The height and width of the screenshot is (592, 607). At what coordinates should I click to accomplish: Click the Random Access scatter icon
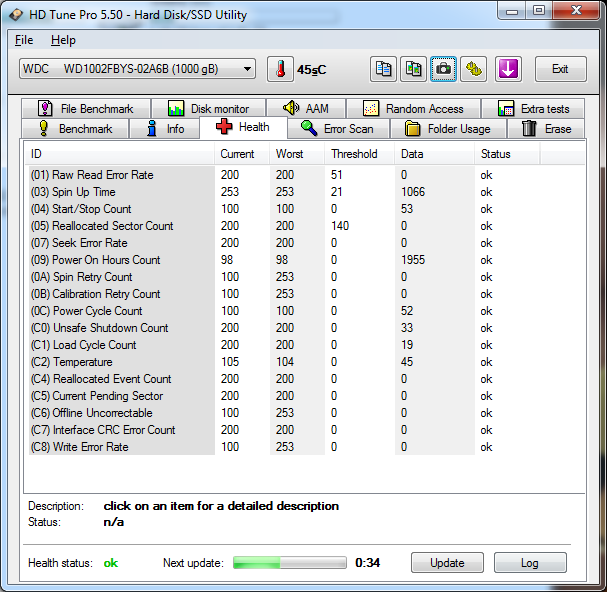(x=371, y=108)
